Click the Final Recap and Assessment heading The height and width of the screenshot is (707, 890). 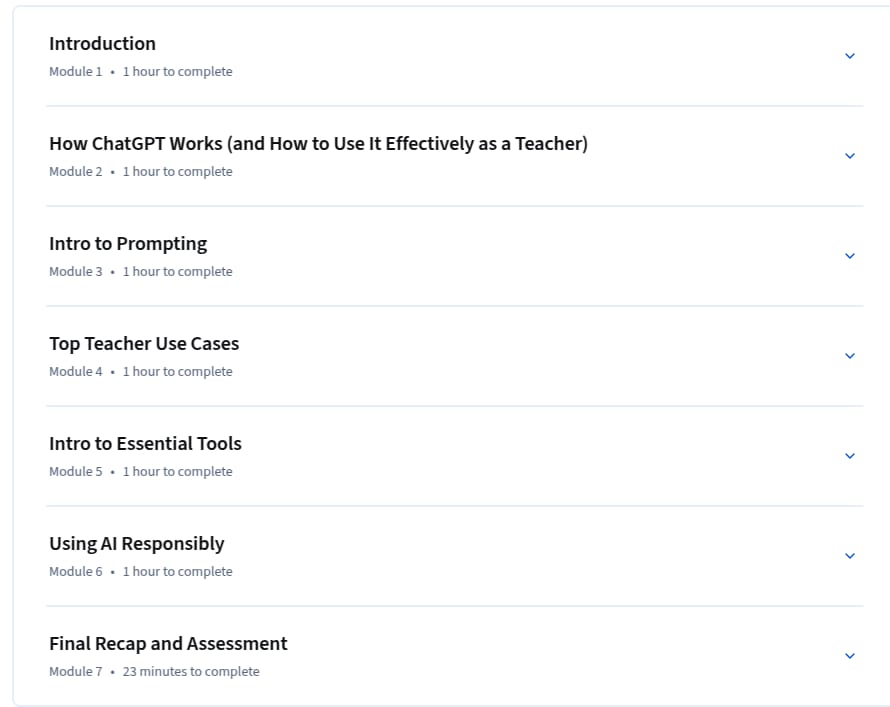coord(168,643)
